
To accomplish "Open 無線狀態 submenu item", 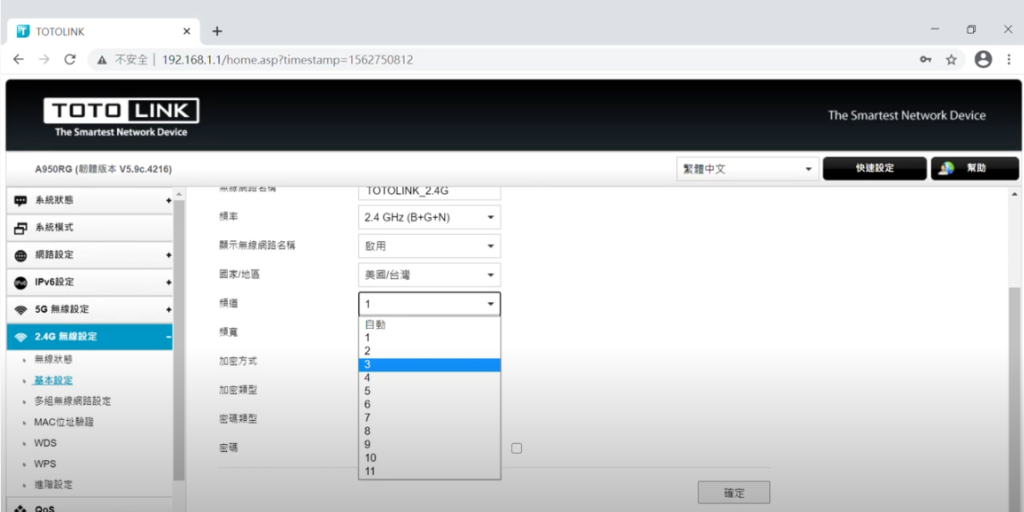I will (53, 359).
